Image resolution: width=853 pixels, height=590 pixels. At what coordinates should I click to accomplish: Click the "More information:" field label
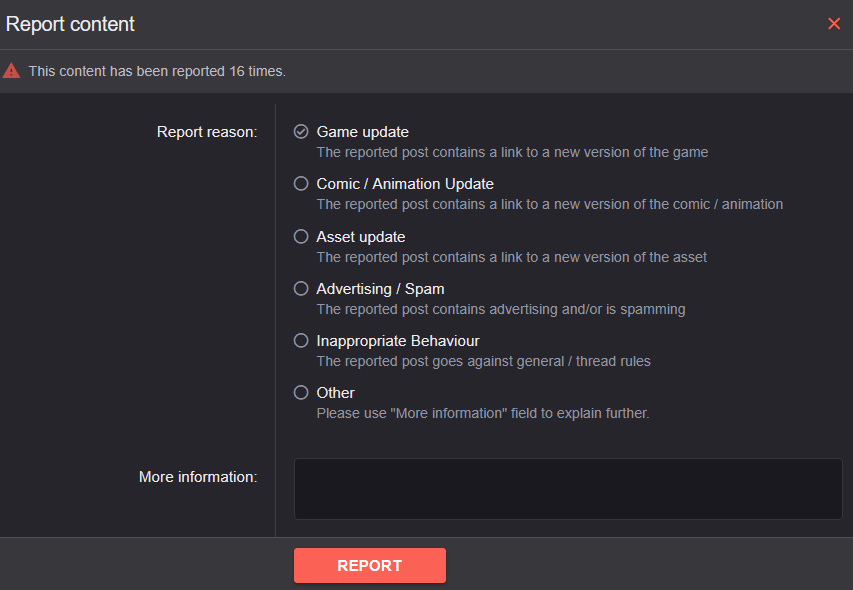(x=198, y=477)
